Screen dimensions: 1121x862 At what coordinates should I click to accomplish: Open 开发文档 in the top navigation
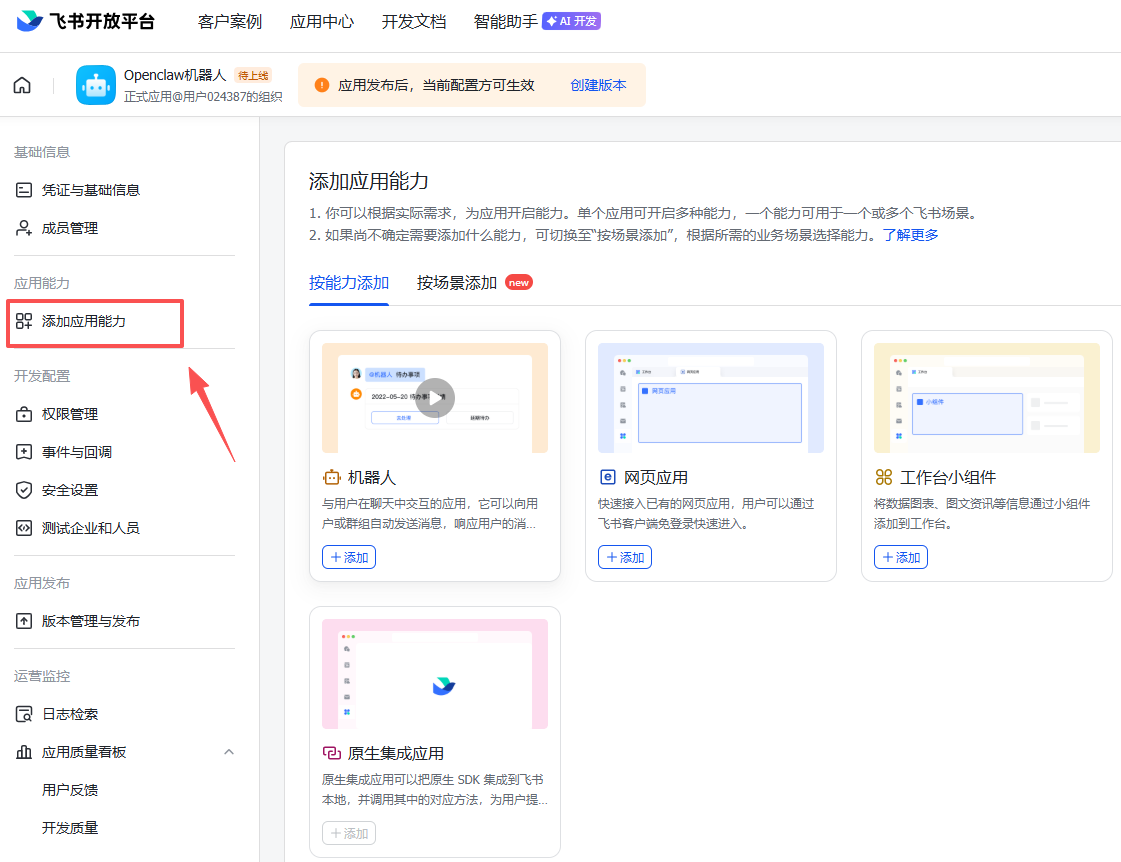(x=413, y=20)
